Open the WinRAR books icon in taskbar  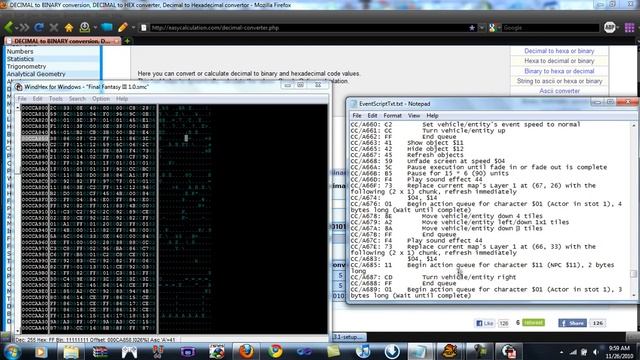(100, 351)
